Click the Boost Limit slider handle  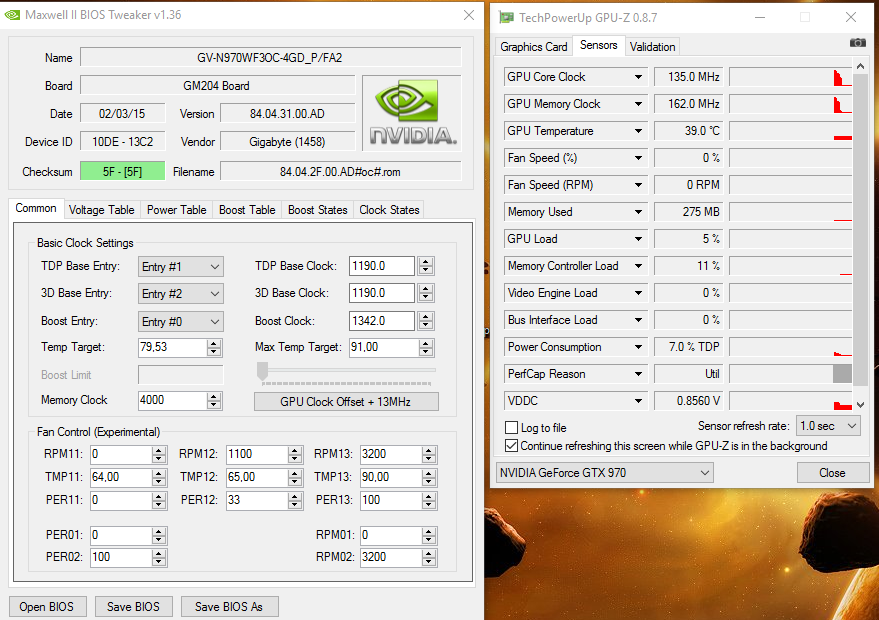click(x=262, y=371)
